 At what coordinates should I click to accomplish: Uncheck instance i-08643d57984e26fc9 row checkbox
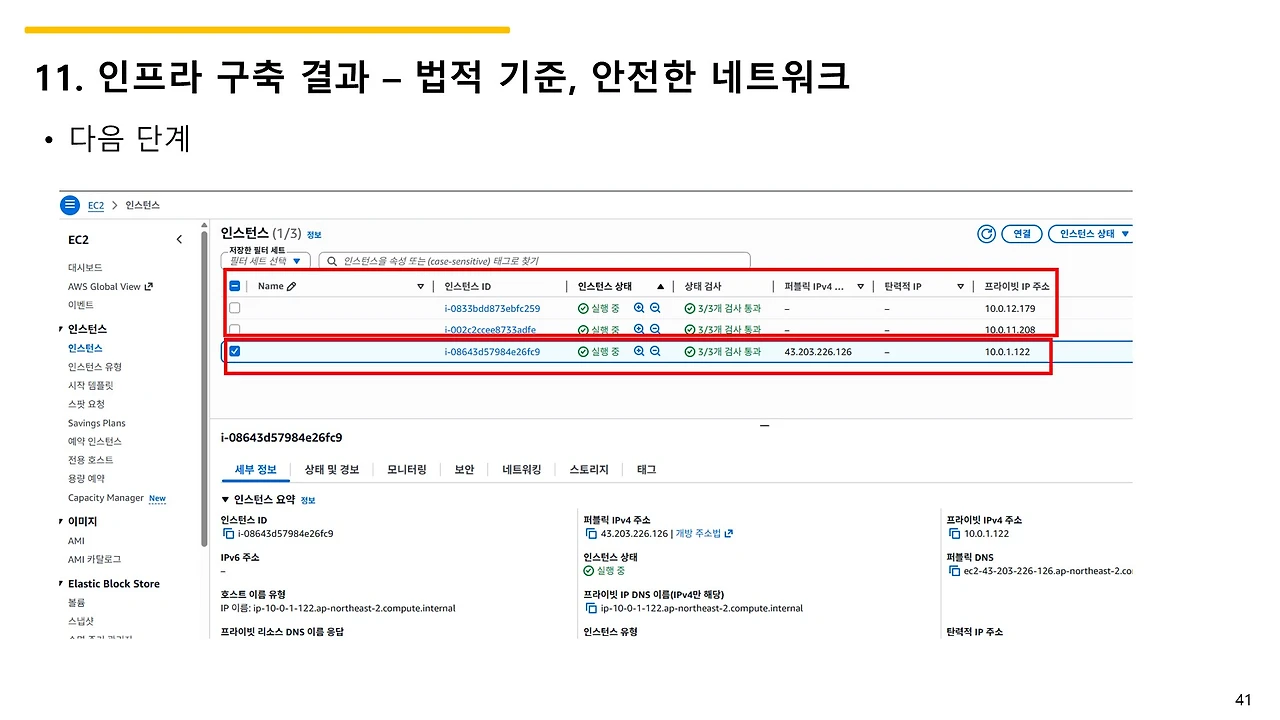[235, 351]
